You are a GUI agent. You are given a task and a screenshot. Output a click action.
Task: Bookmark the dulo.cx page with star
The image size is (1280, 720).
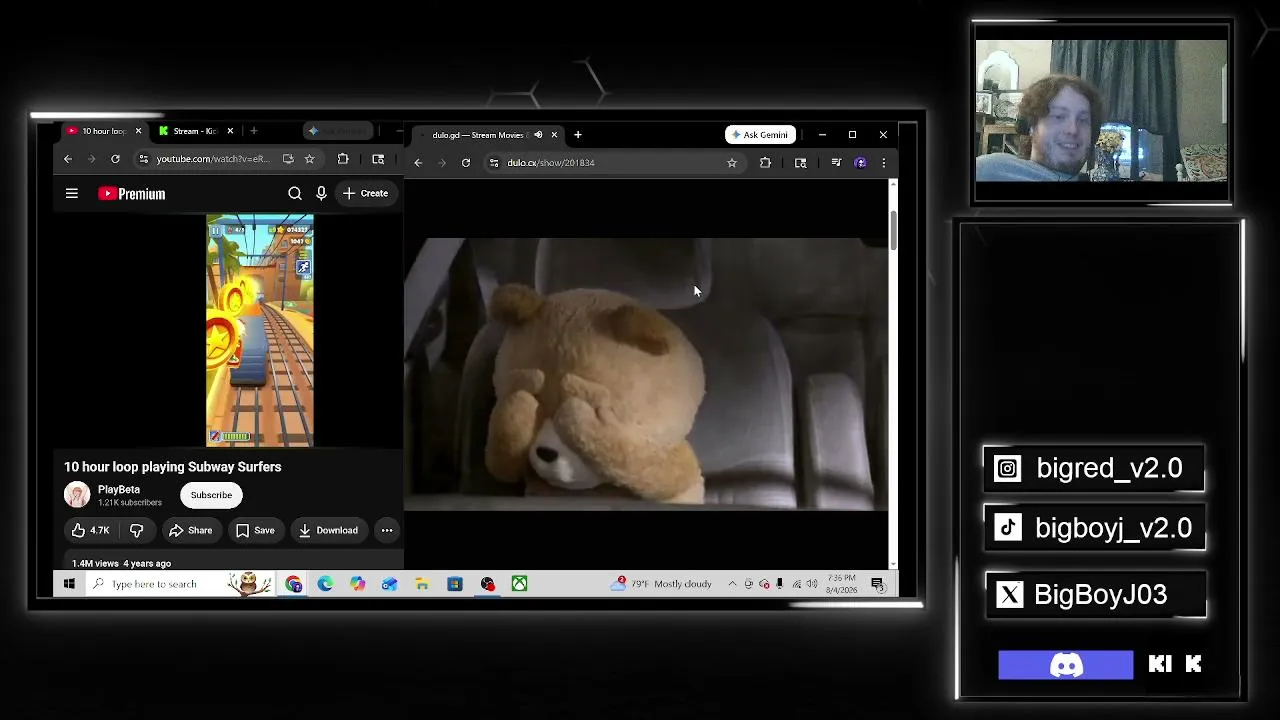pyautogui.click(x=732, y=163)
